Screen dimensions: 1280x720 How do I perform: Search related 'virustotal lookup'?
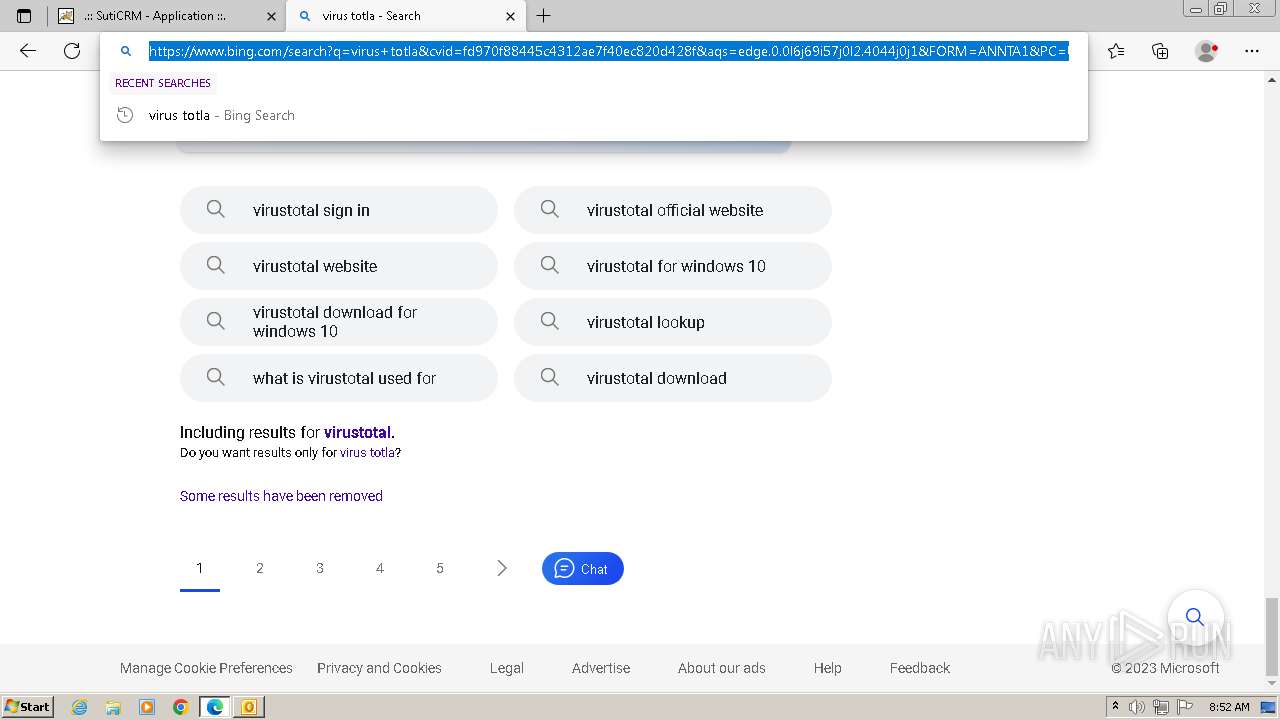click(673, 322)
